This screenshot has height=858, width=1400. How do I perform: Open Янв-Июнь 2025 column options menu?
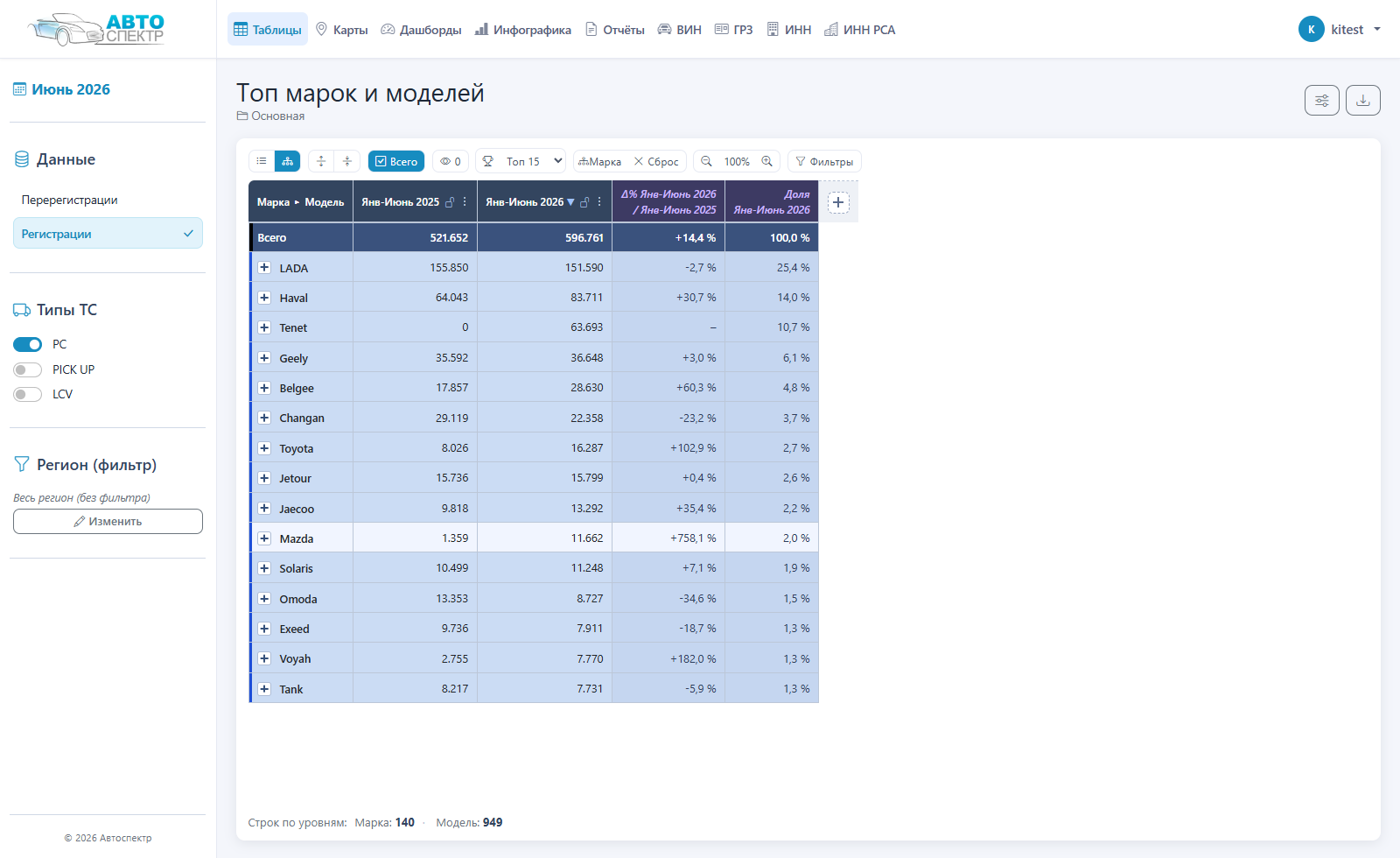click(465, 202)
